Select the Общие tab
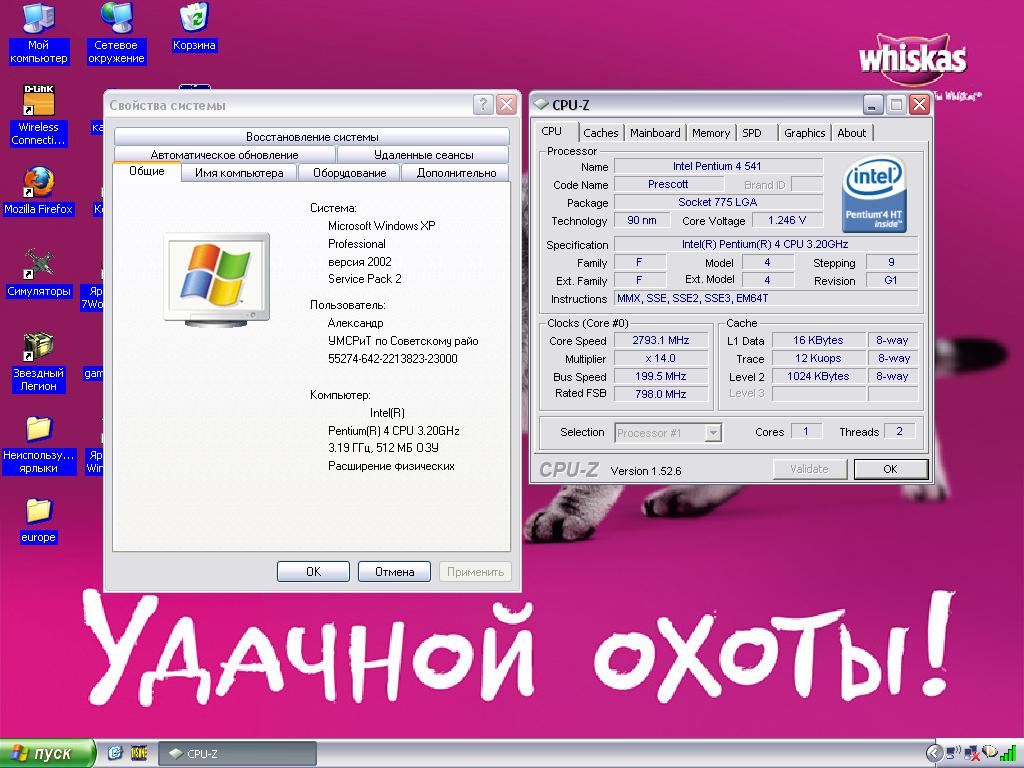Viewport: 1024px width, 768px height. click(x=146, y=171)
